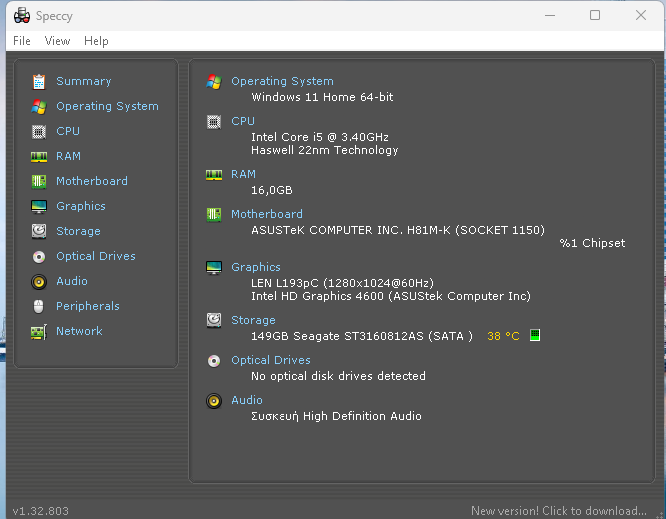Click the 'LEN L193pC (1280x1024@60Hz)' text
The image size is (666, 519).
pyautogui.click(x=342, y=283)
